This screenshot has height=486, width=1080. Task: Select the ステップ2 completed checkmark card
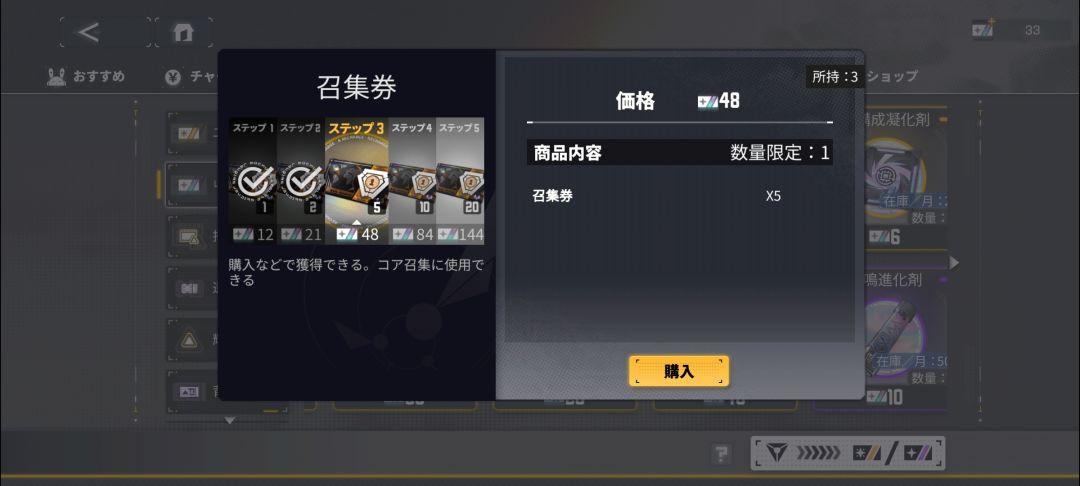(x=301, y=181)
